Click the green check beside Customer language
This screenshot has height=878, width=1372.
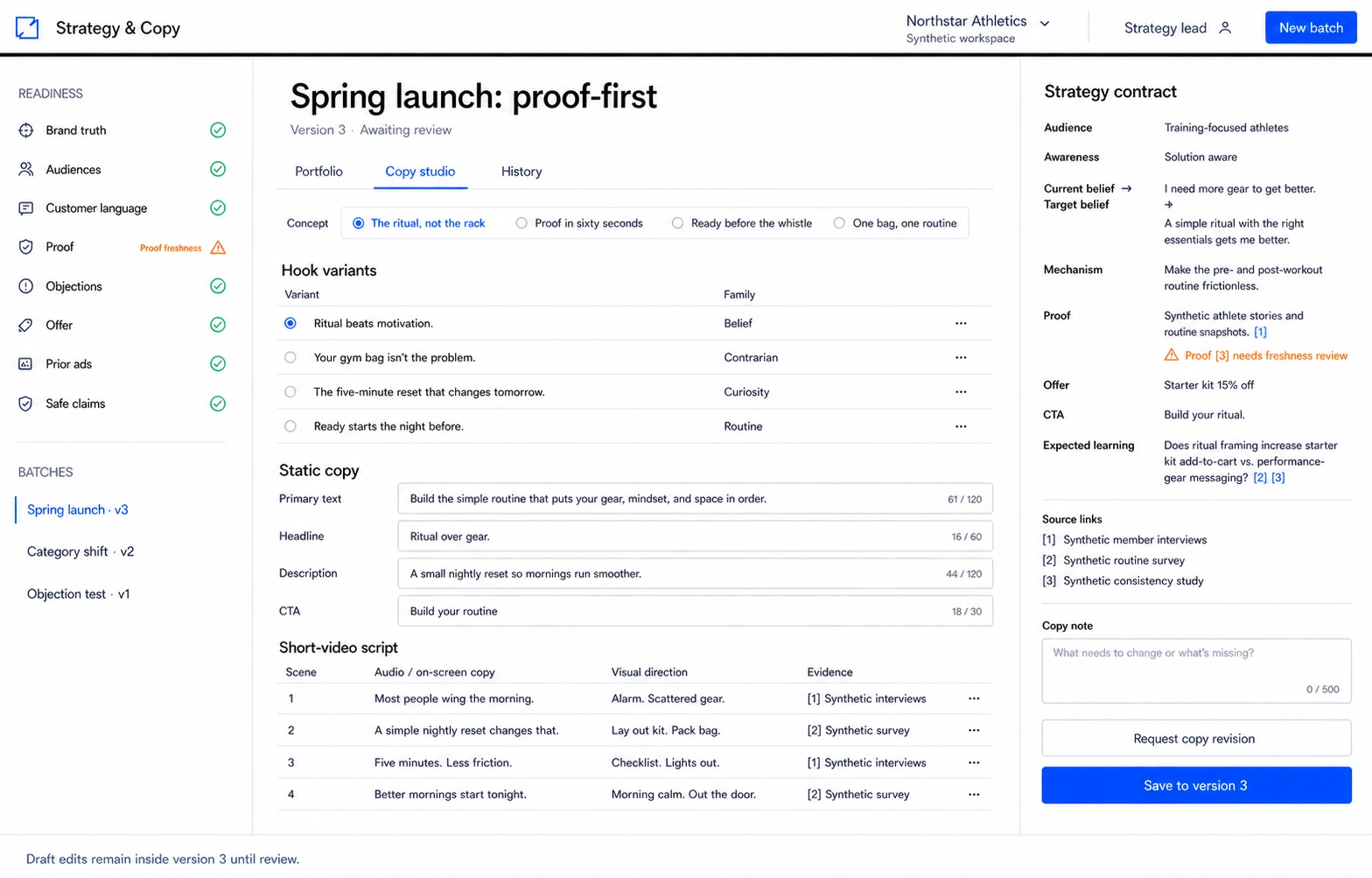click(218, 208)
